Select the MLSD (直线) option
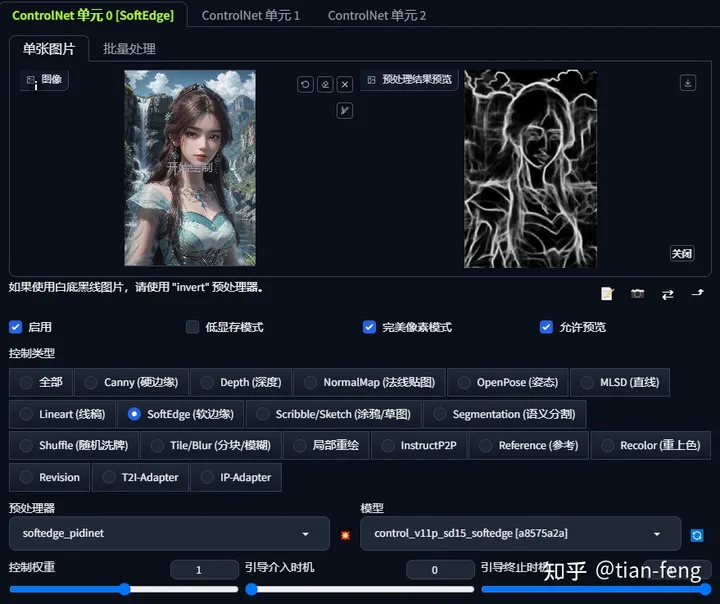Viewport: 720px width, 604px height. 620,382
